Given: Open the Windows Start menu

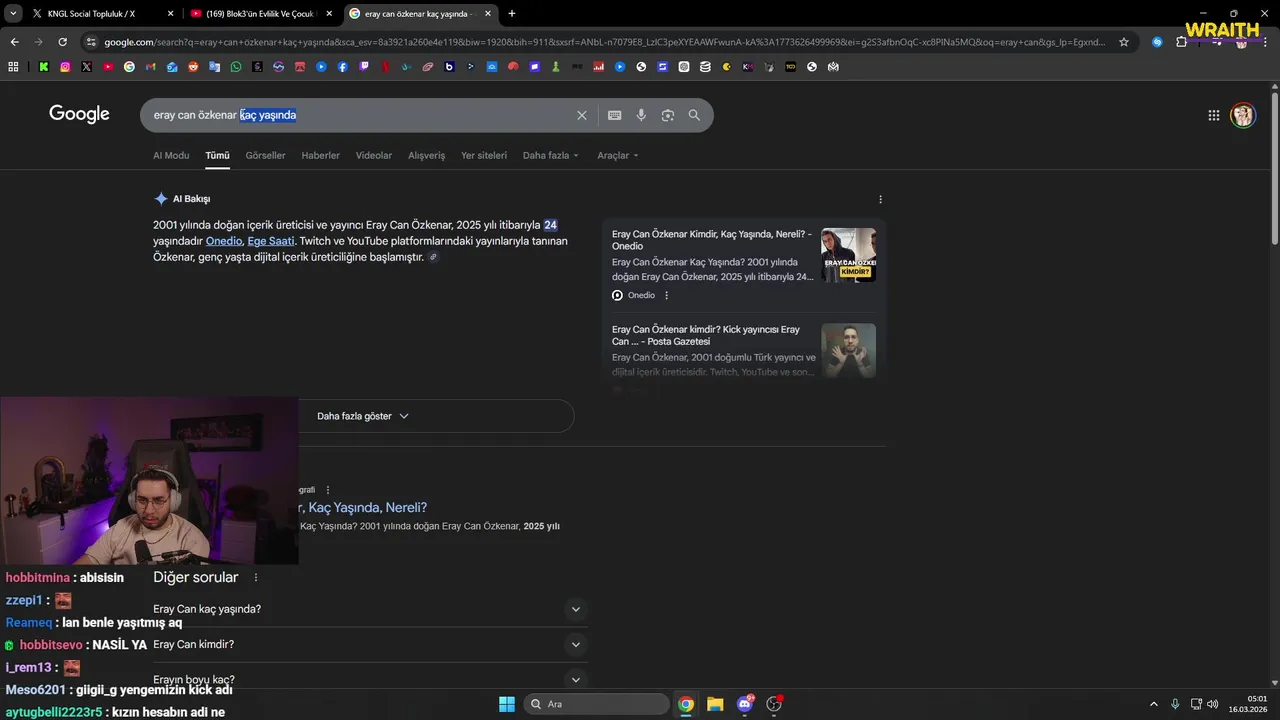Looking at the screenshot, I should (507, 704).
